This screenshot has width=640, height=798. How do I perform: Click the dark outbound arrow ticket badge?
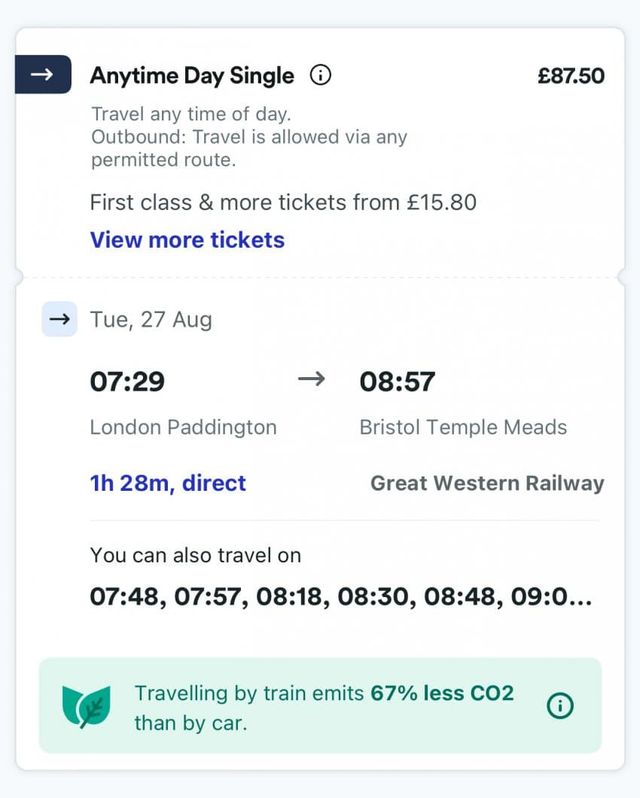[43, 74]
